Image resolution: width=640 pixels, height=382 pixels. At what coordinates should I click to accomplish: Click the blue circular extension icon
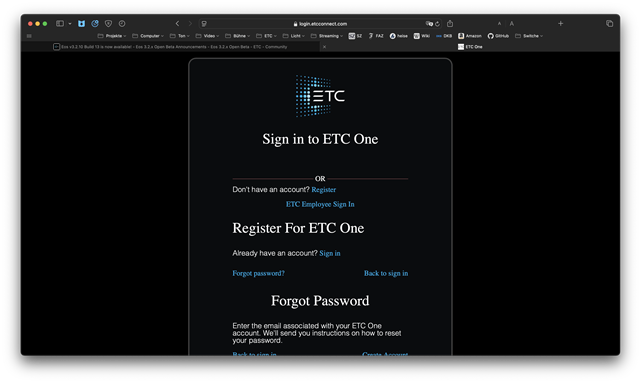coord(95,24)
